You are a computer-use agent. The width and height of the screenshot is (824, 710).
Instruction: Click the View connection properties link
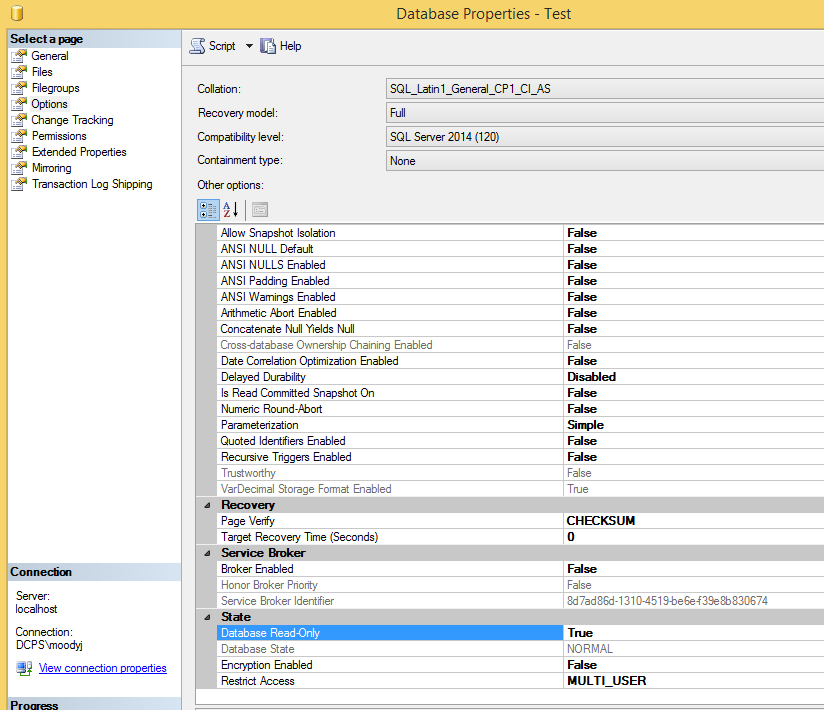101,668
